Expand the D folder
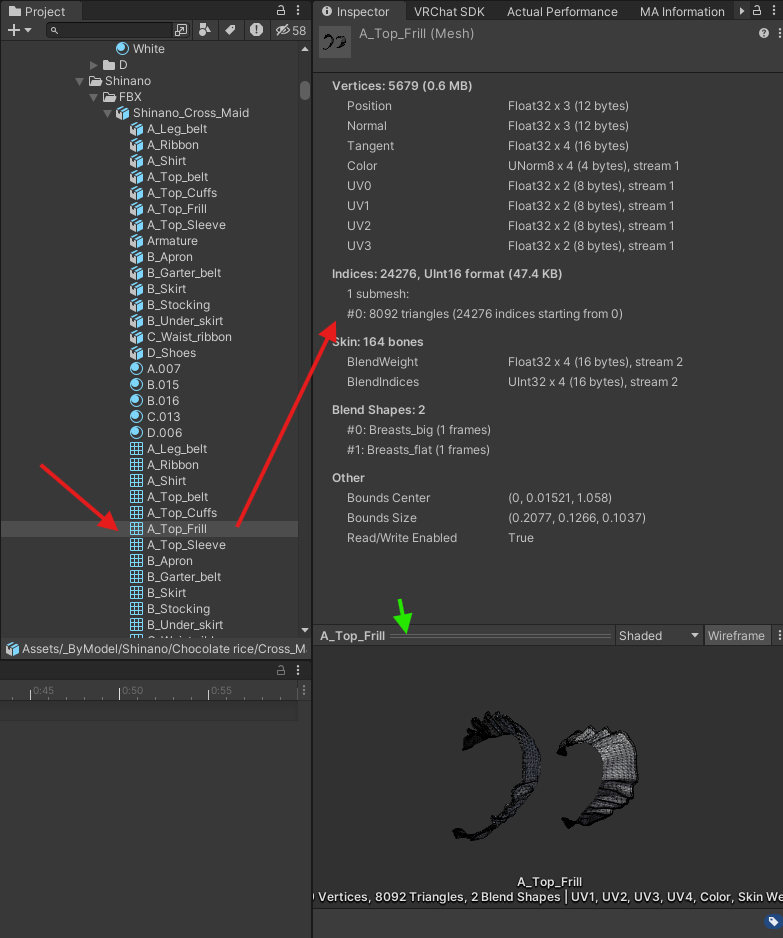Image resolution: width=783 pixels, height=938 pixels. (93, 65)
